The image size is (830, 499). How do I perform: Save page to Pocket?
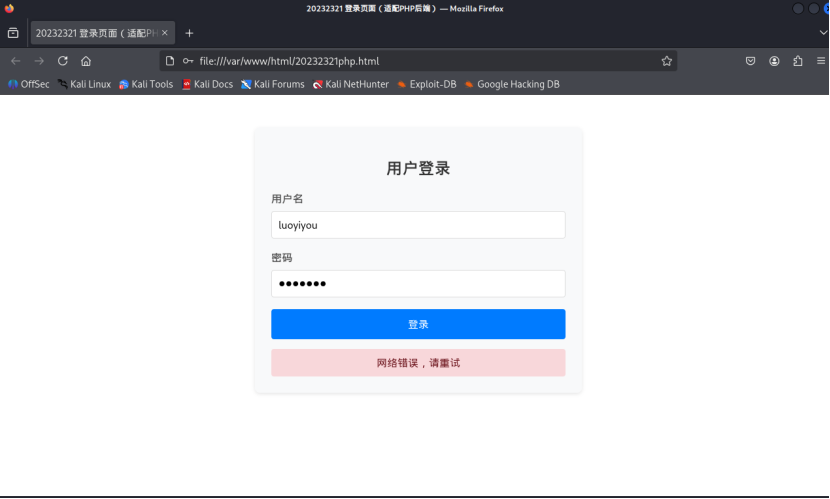click(x=750, y=61)
